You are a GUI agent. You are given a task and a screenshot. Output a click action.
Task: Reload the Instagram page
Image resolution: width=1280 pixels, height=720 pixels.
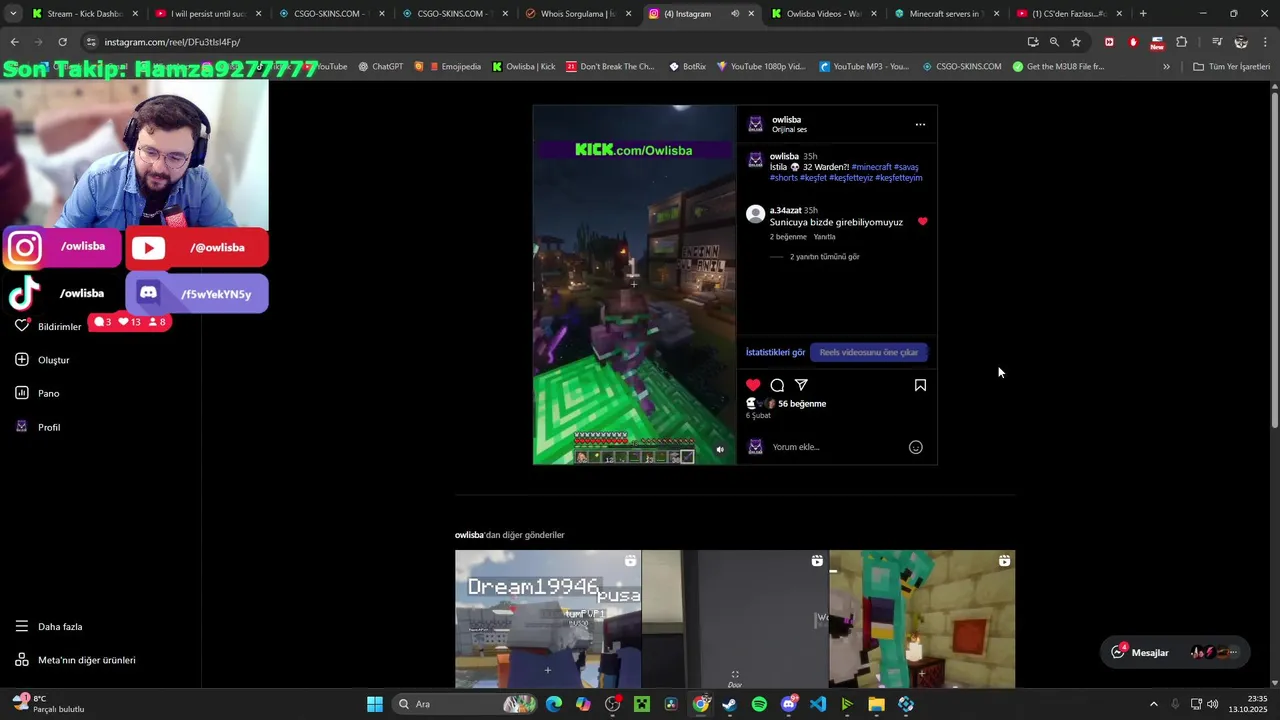click(x=62, y=42)
